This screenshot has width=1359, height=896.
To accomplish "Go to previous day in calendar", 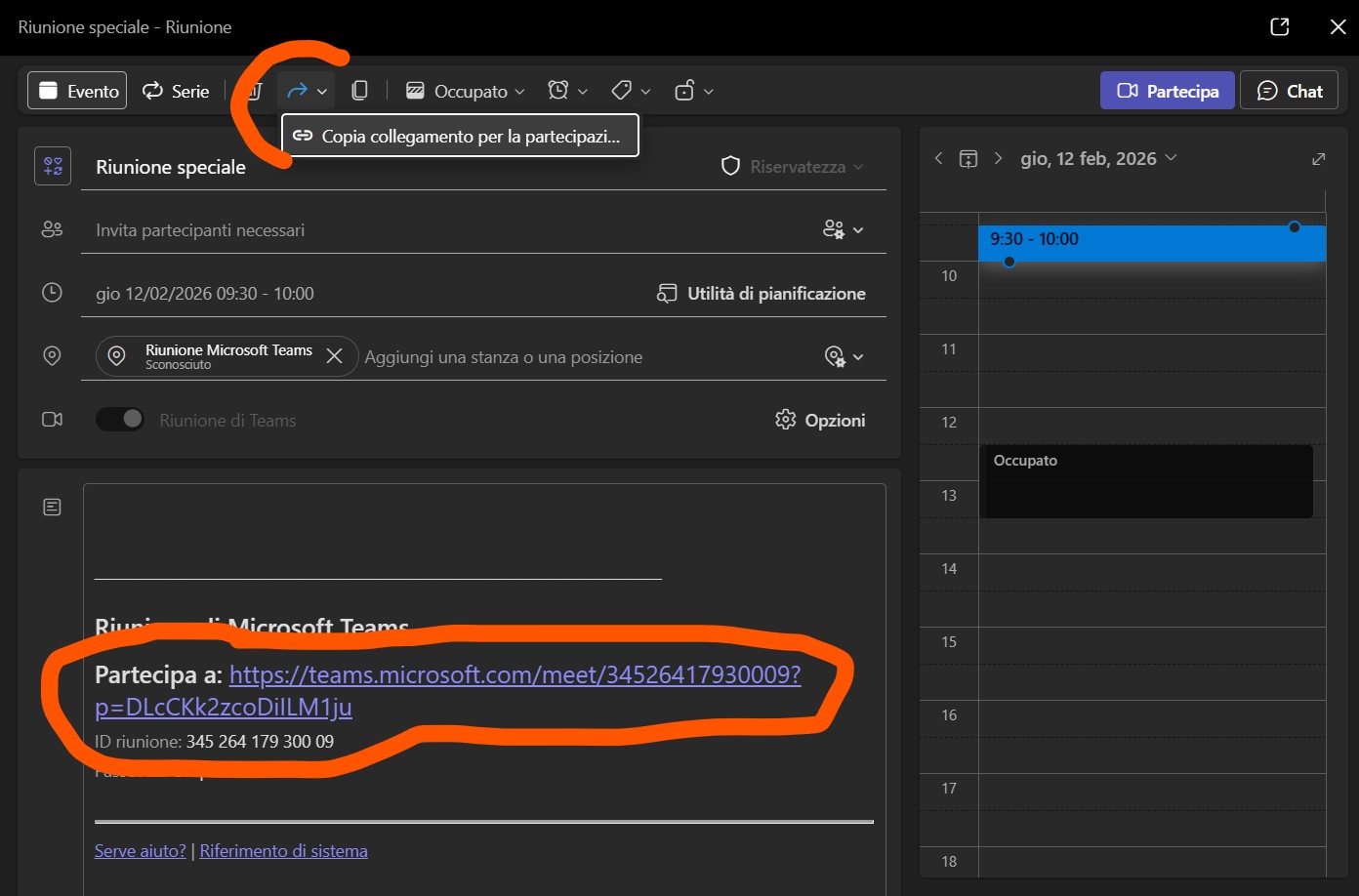I will [x=939, y=159].
